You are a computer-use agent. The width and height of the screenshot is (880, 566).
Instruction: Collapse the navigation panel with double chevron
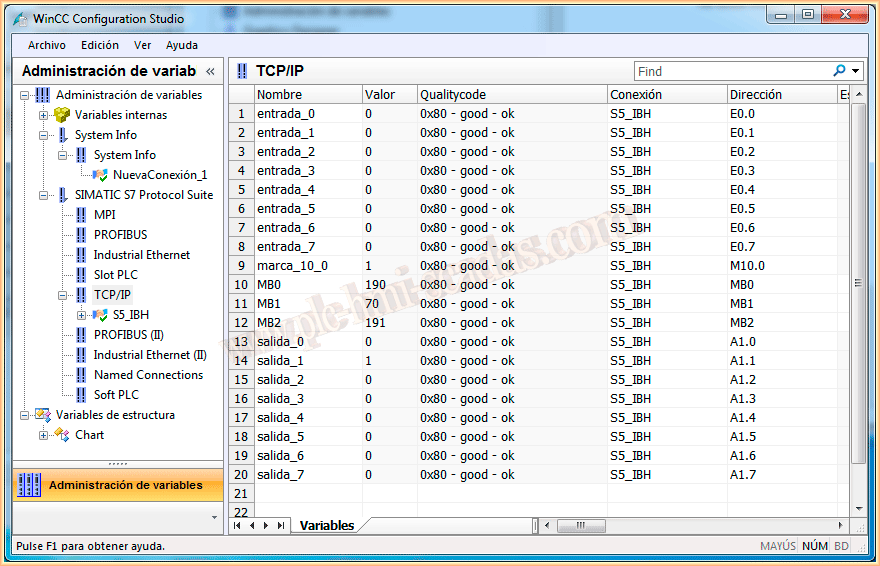point(210,71)
